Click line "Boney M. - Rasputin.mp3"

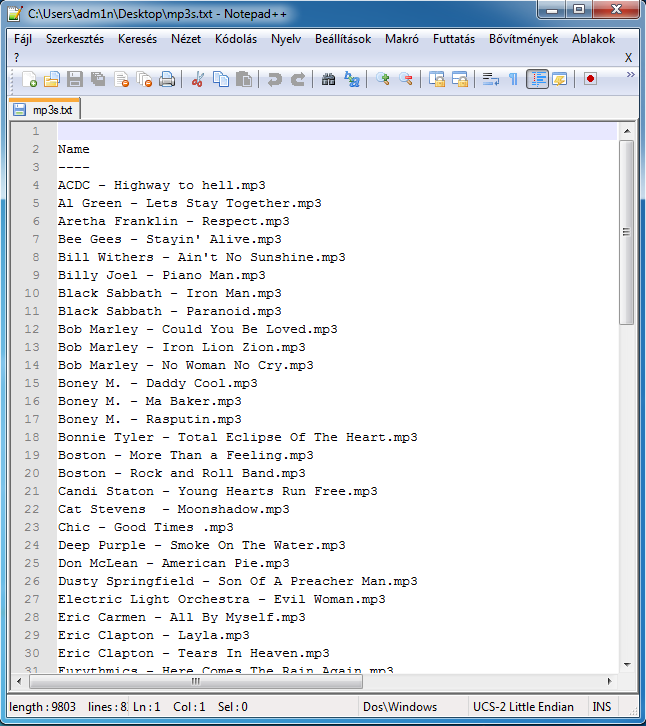pos(150,419)
